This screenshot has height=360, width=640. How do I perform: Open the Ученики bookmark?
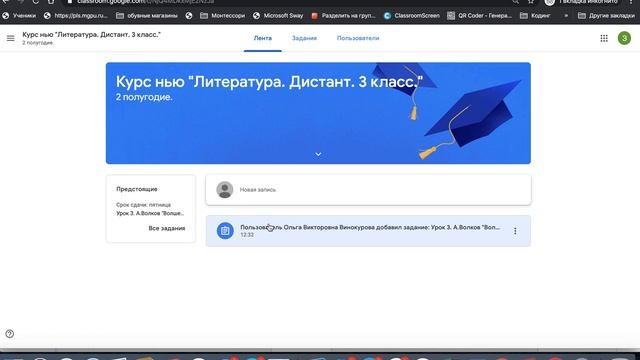click(x=19, y=16)
